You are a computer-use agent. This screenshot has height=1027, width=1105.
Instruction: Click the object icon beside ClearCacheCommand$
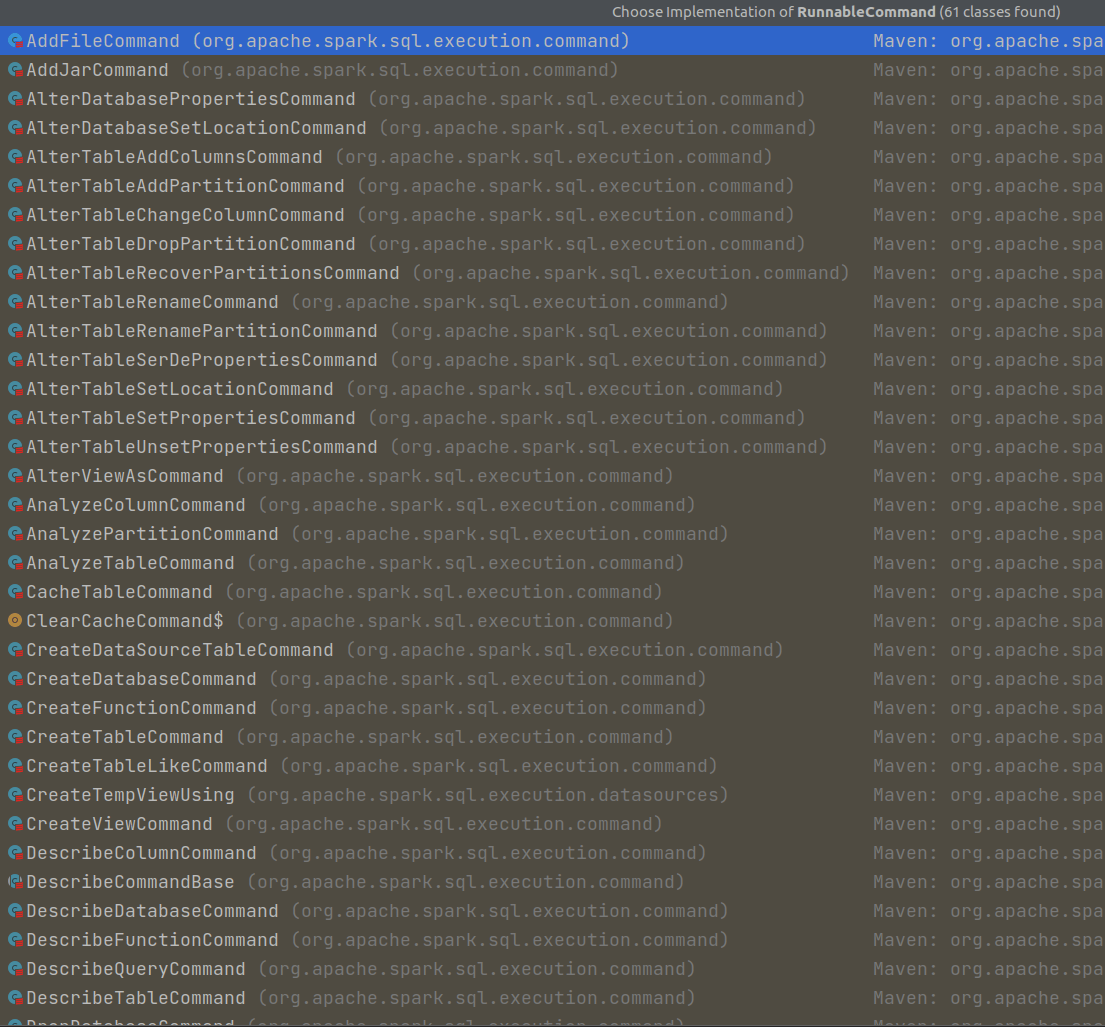[x=14, y=620]
